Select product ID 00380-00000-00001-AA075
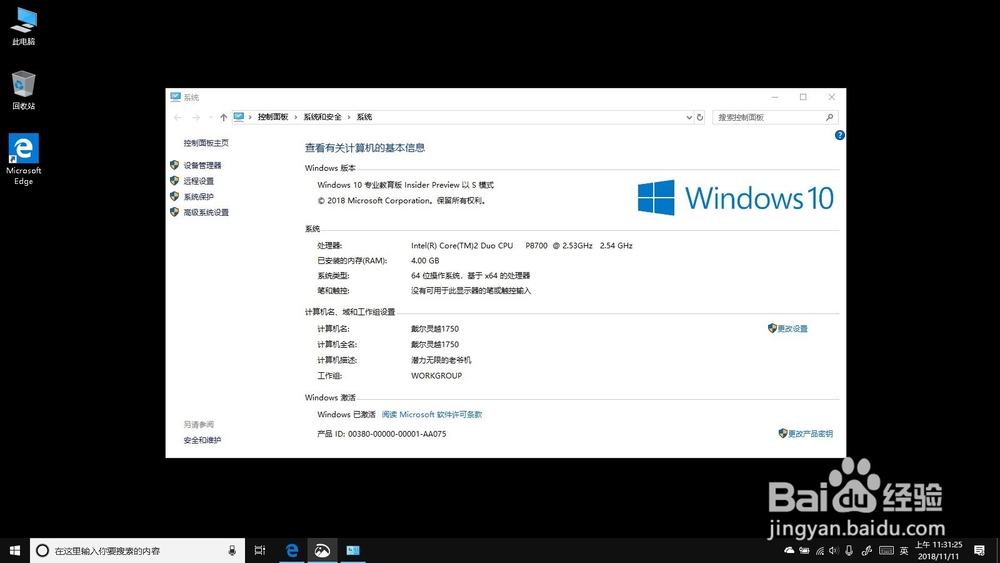The width and height of the screenshot is (1000, 563). point(397,434)
